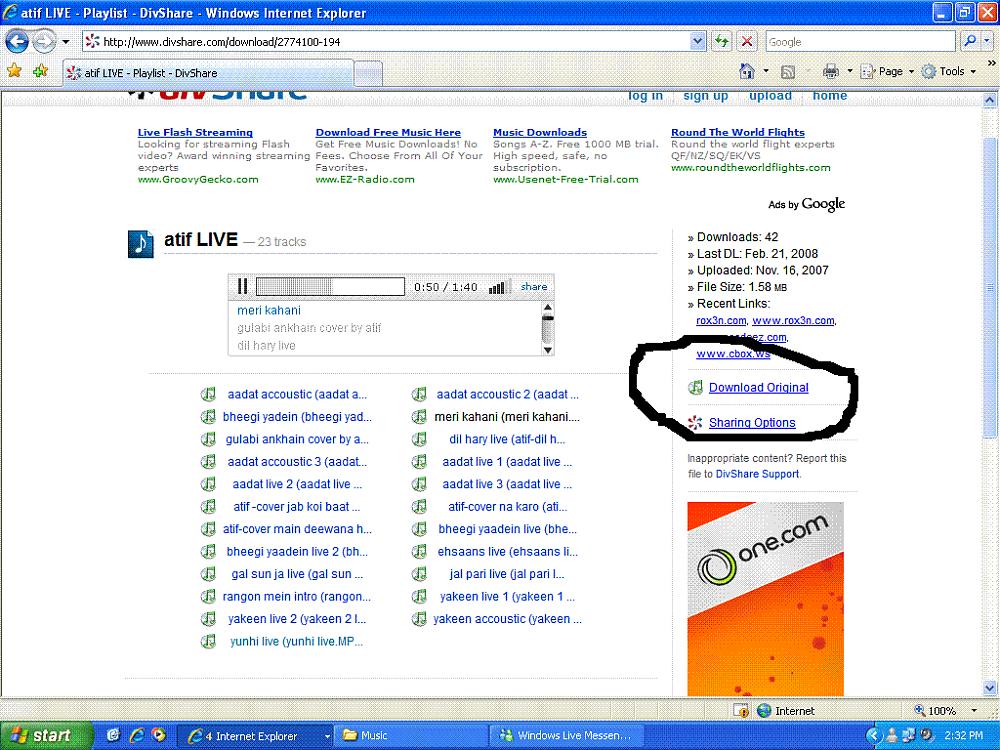This screenshot has height=750, width=1000.
Task: Click the Home toolbar icon
Action: (747, 71)
